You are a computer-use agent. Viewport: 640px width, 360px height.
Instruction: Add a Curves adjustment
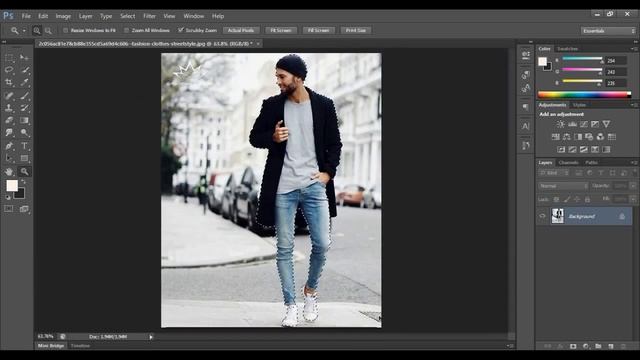pos(584,124)
